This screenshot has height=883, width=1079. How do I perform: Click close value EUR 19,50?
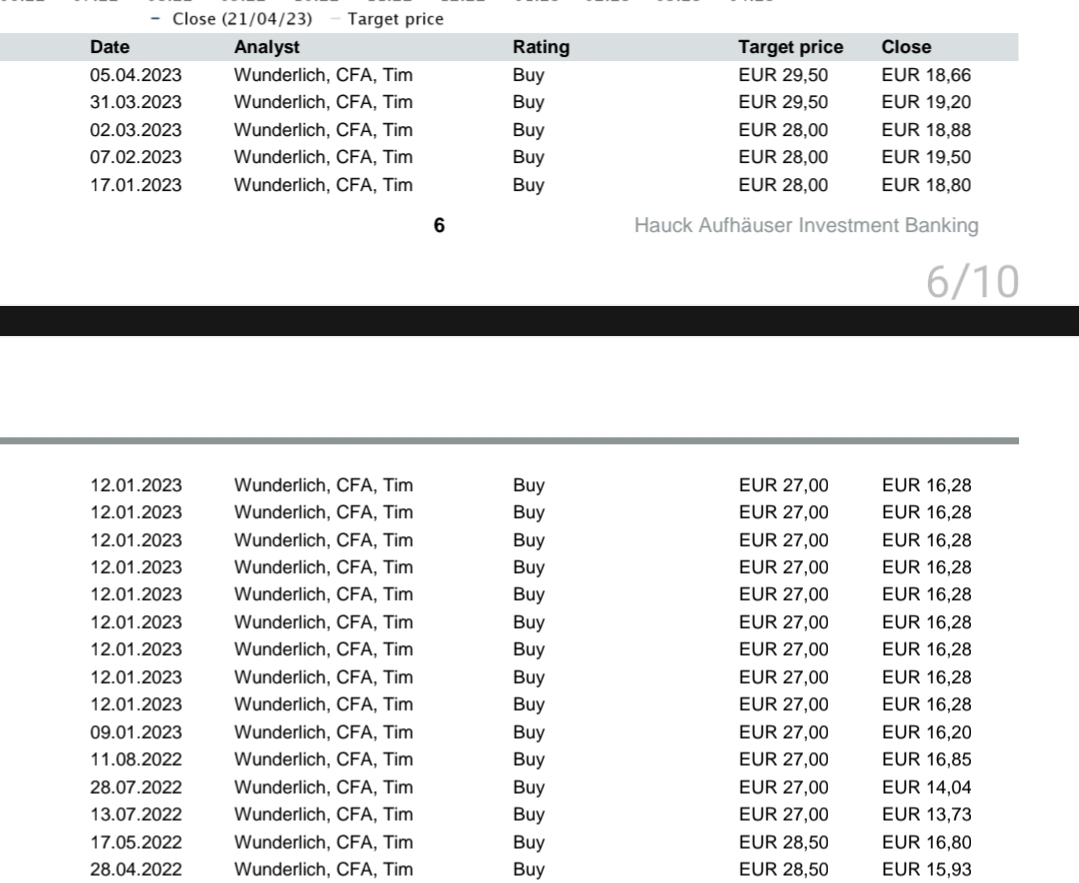point(926,157)
